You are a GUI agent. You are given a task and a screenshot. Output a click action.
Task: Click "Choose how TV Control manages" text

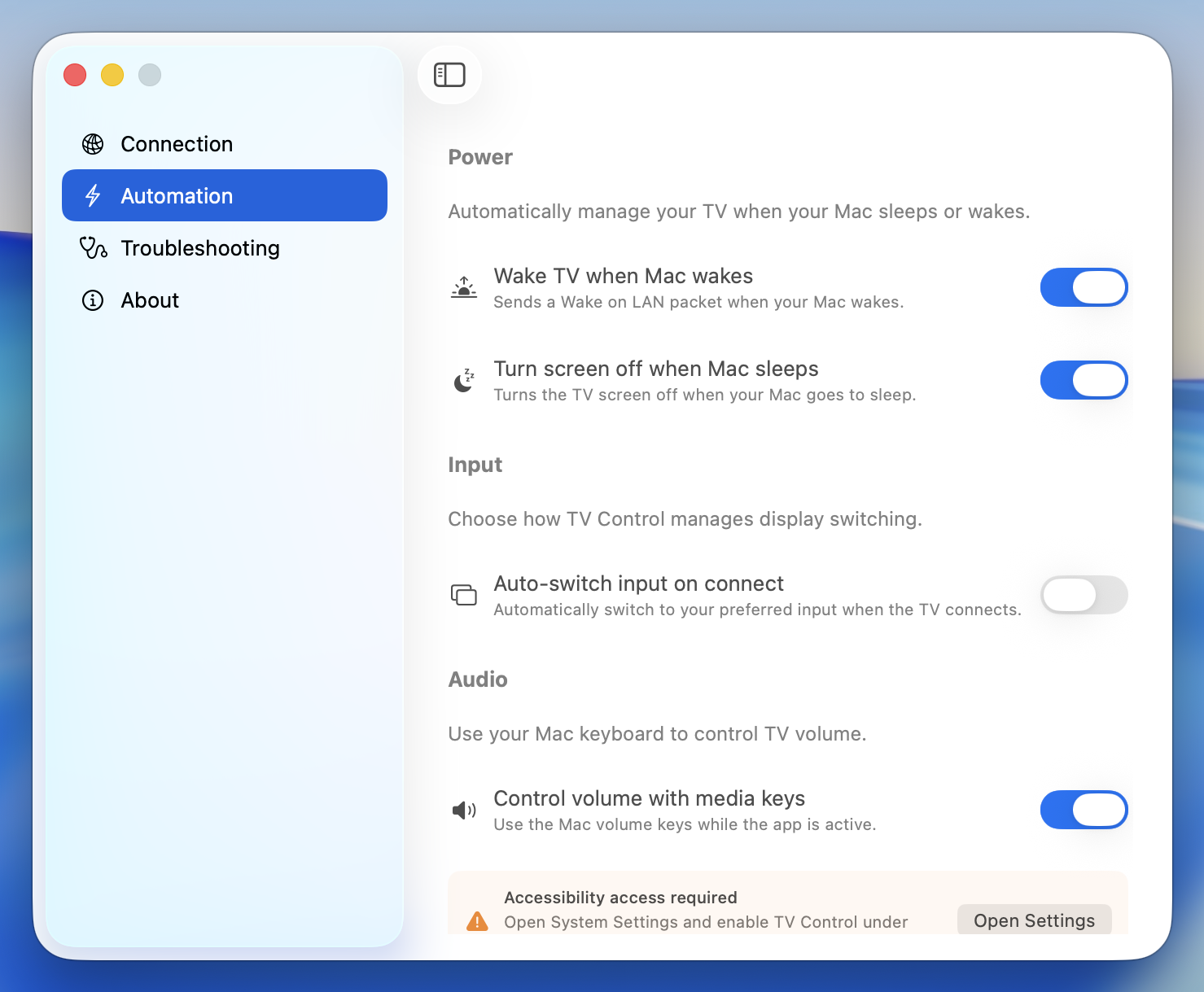tap(685, 519)
